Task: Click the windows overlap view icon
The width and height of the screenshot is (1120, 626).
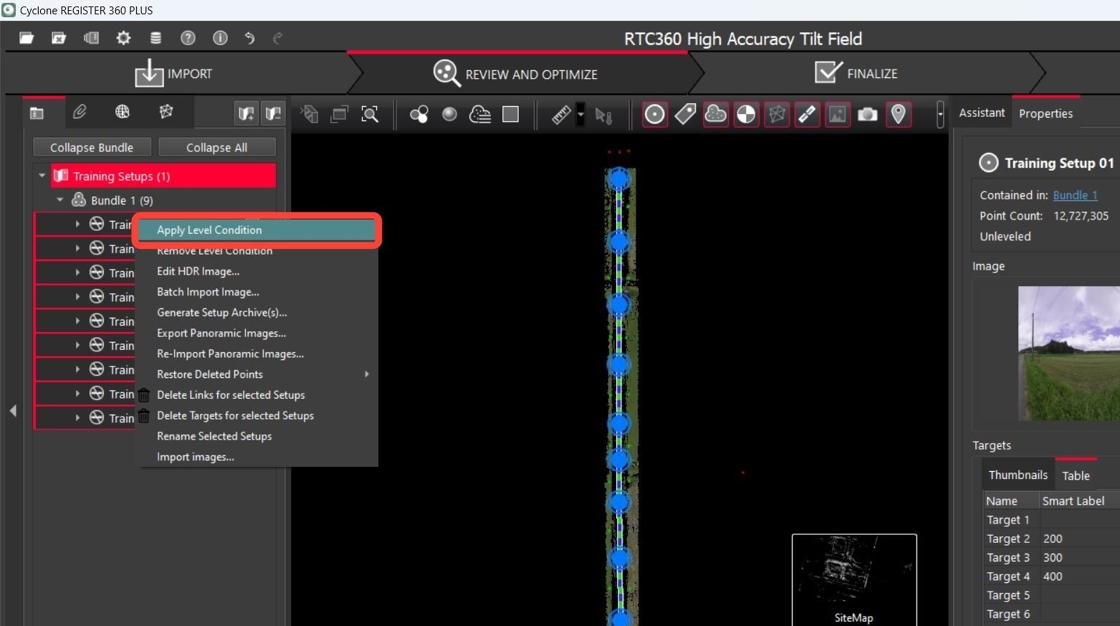Action: [339, 114]
